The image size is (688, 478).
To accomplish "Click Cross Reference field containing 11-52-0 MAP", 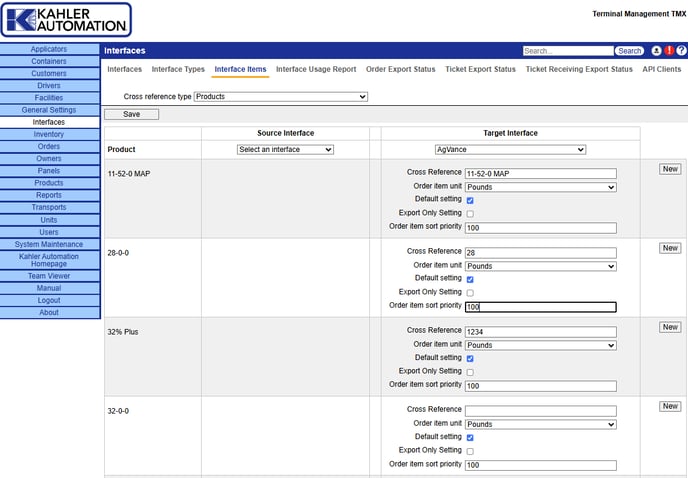I will click(x=541, y=173).
